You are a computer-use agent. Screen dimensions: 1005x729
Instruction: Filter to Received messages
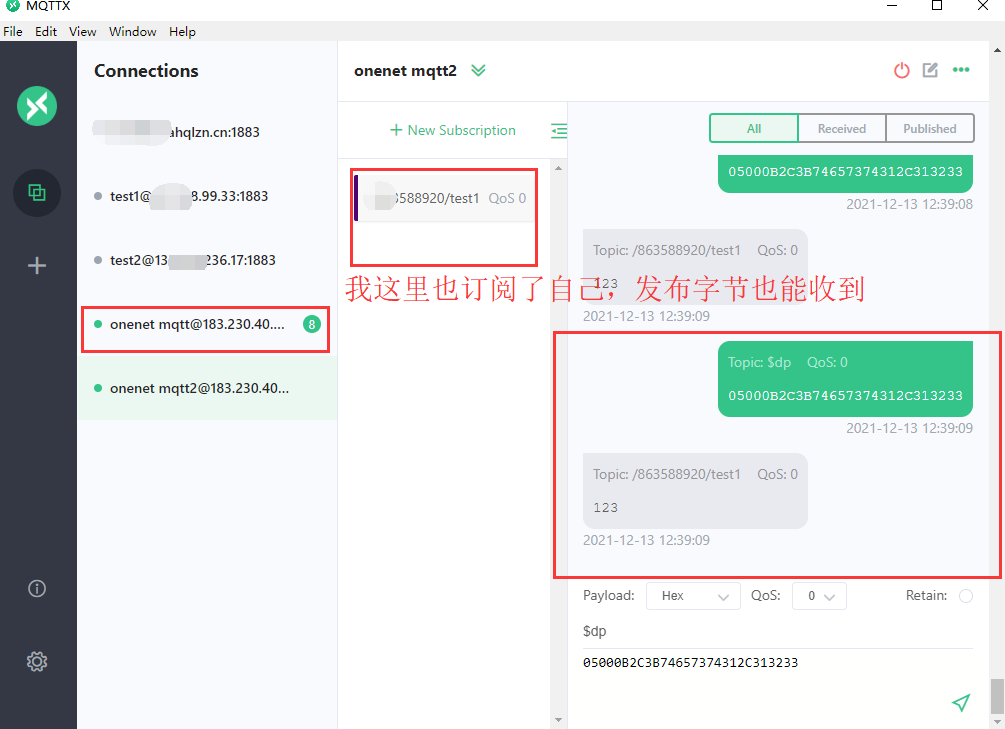[x=842, y=128]
